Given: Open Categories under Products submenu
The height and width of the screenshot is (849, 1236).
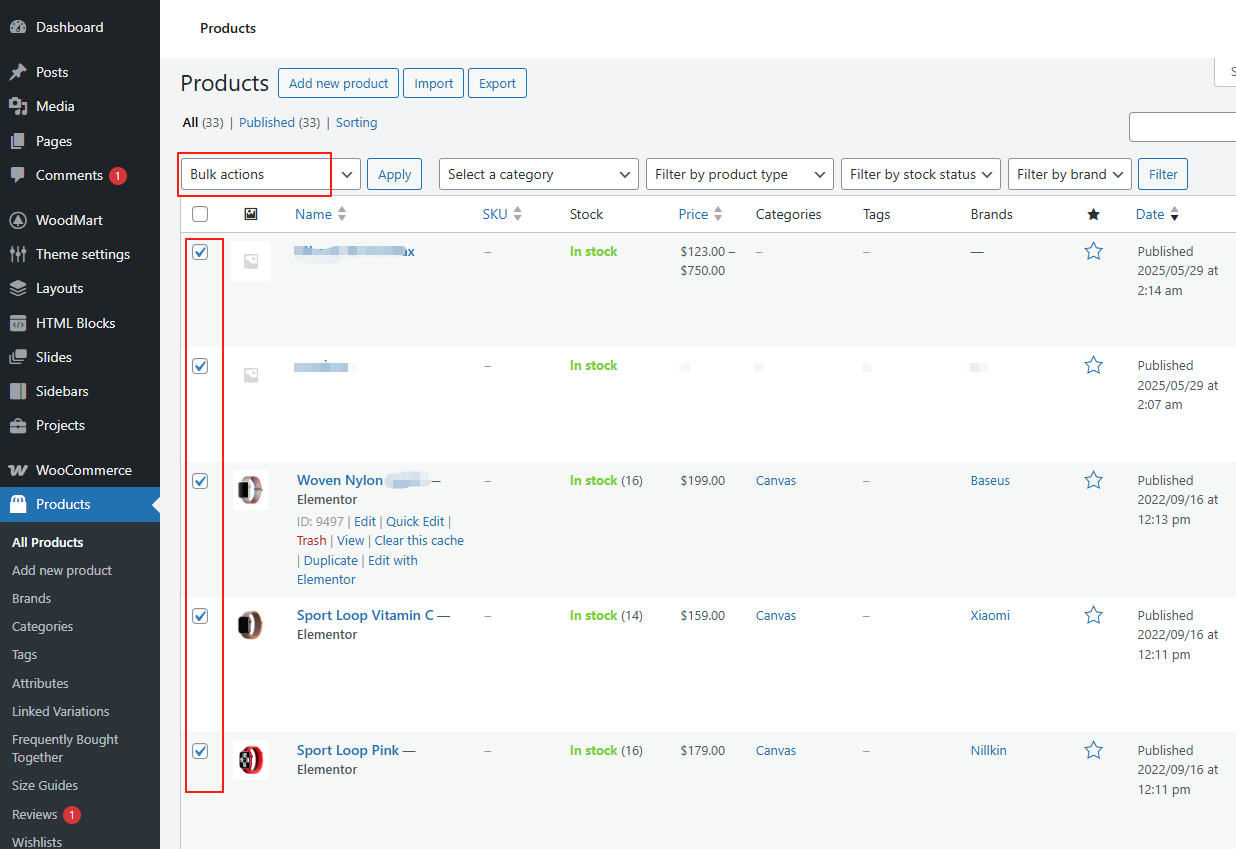Looking at the screenshot, I should pyautogui.click(x=42, y=626).
